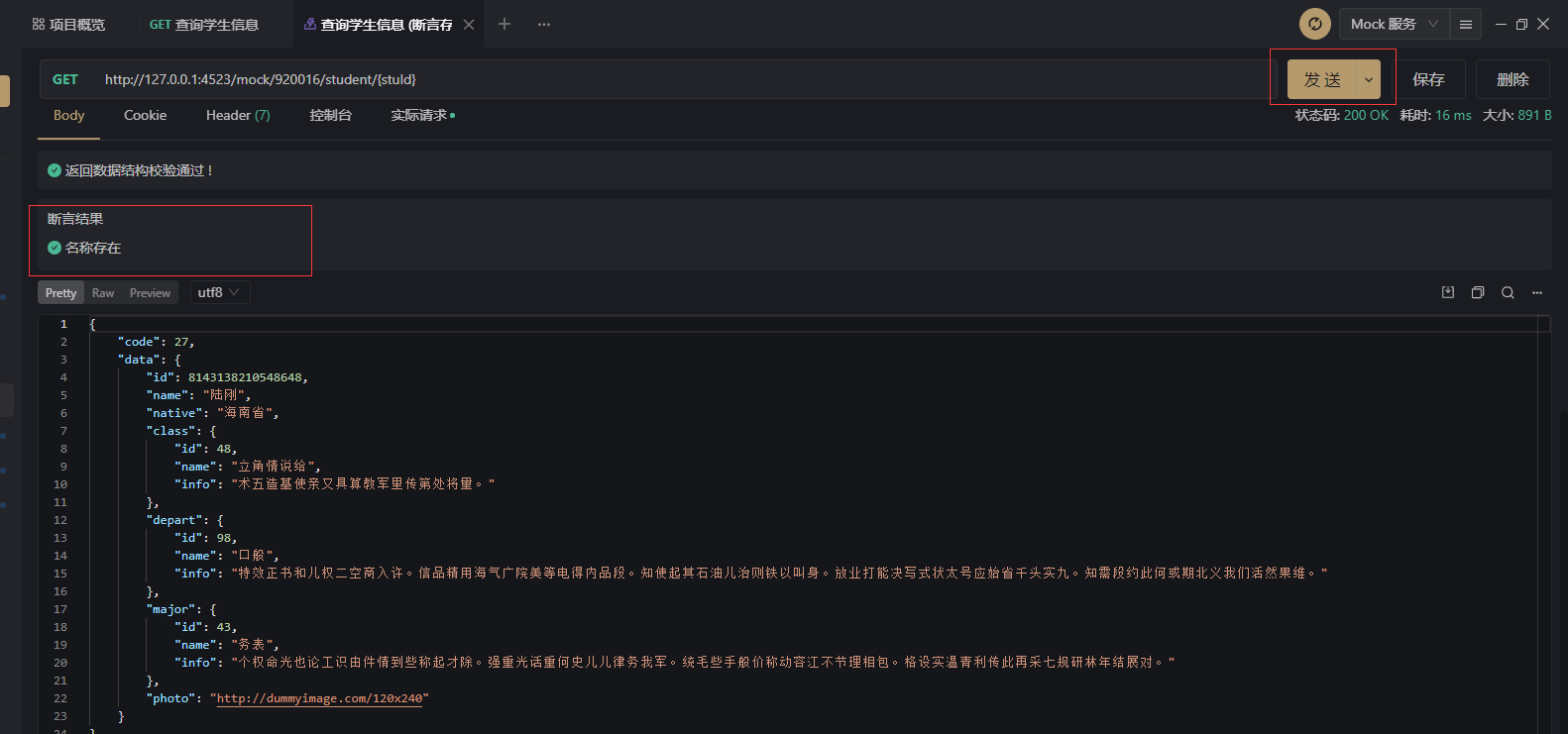Open the utf8 encoding dropdown

tap(219, 292)
